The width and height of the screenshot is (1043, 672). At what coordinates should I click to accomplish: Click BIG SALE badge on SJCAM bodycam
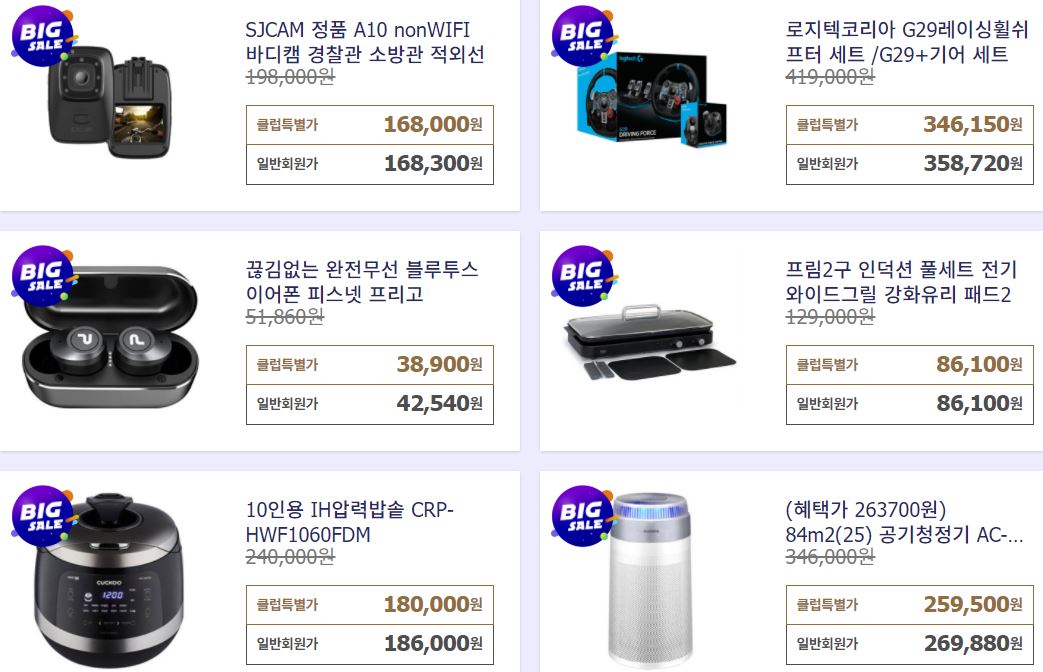tap(44, 36)
